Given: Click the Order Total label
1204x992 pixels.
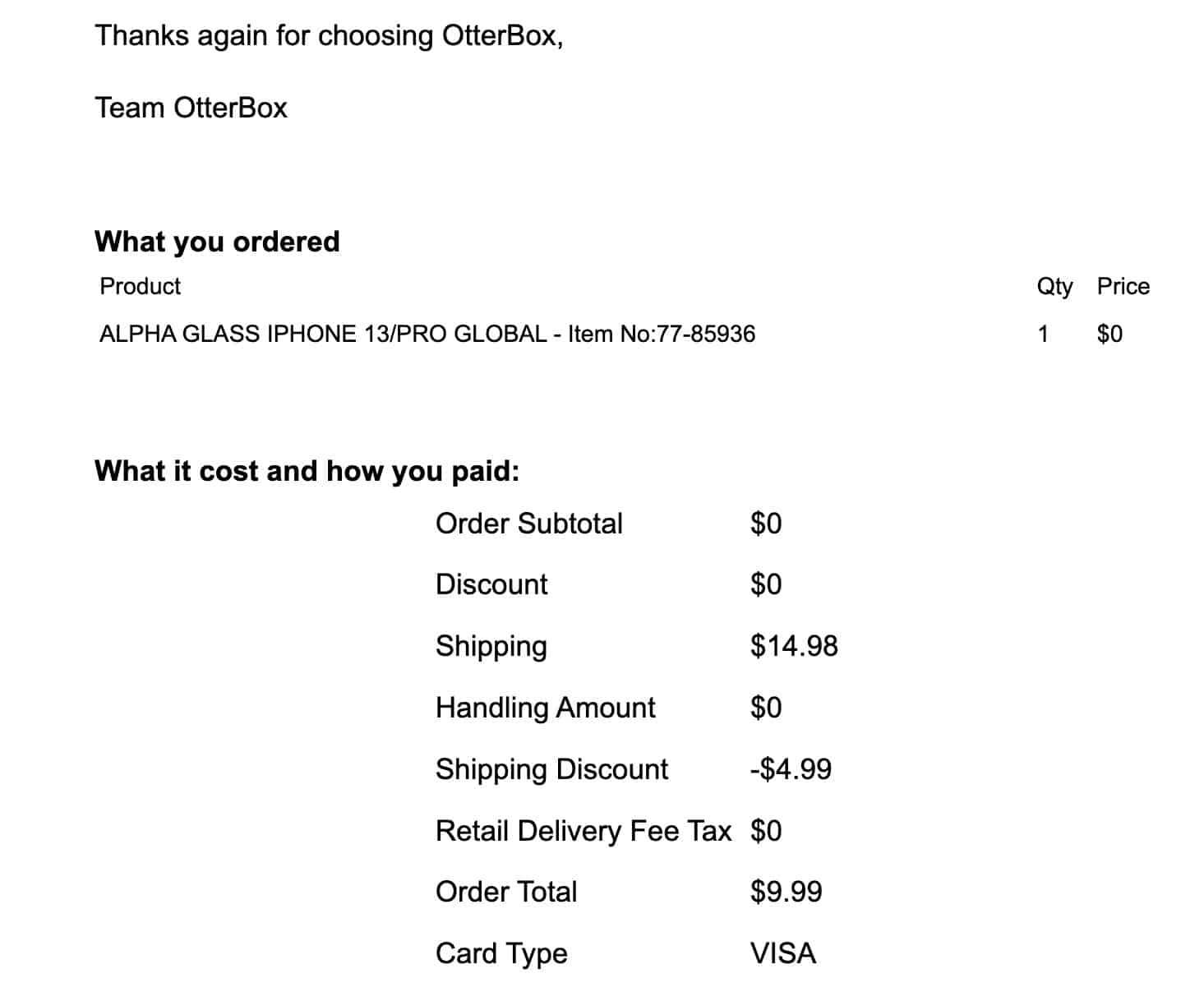Looking at the screenshot, I should click(506, 892).
